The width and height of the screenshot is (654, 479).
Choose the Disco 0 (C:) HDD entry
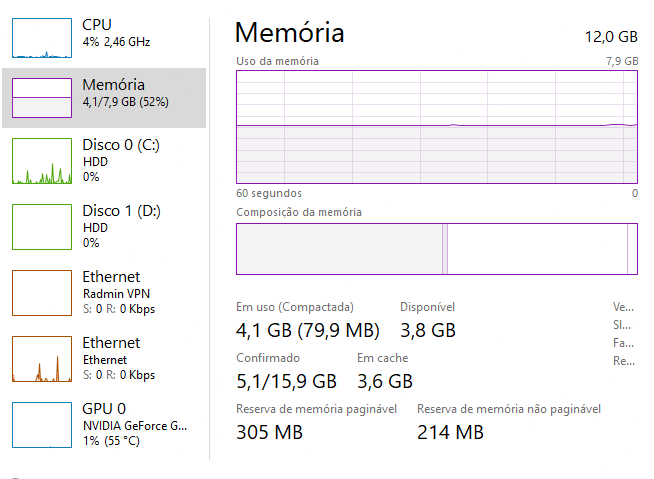[104, 161]
